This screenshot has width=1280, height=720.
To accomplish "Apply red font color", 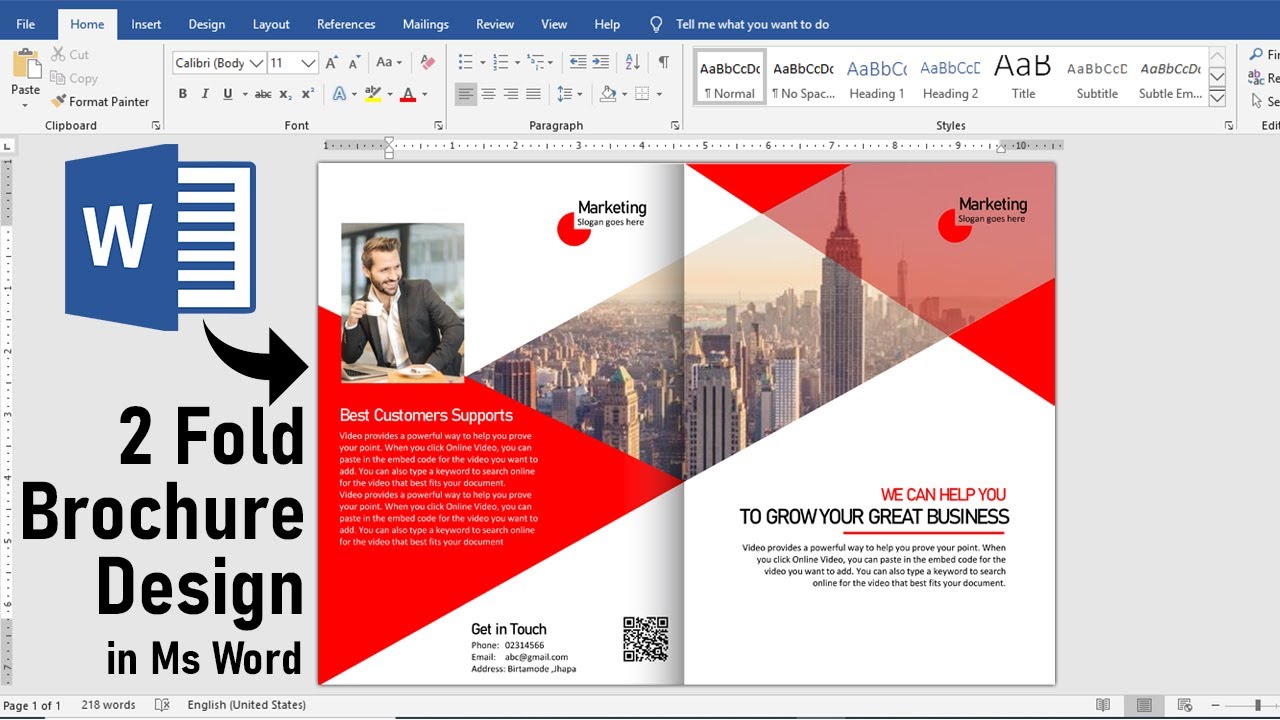I will click(x=407, y=94).
